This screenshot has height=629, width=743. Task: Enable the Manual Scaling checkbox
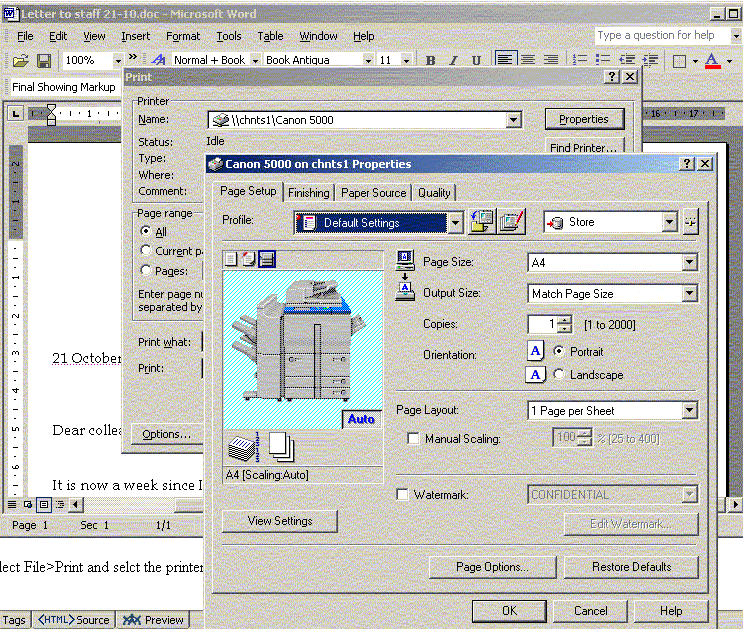click(413, 439)
